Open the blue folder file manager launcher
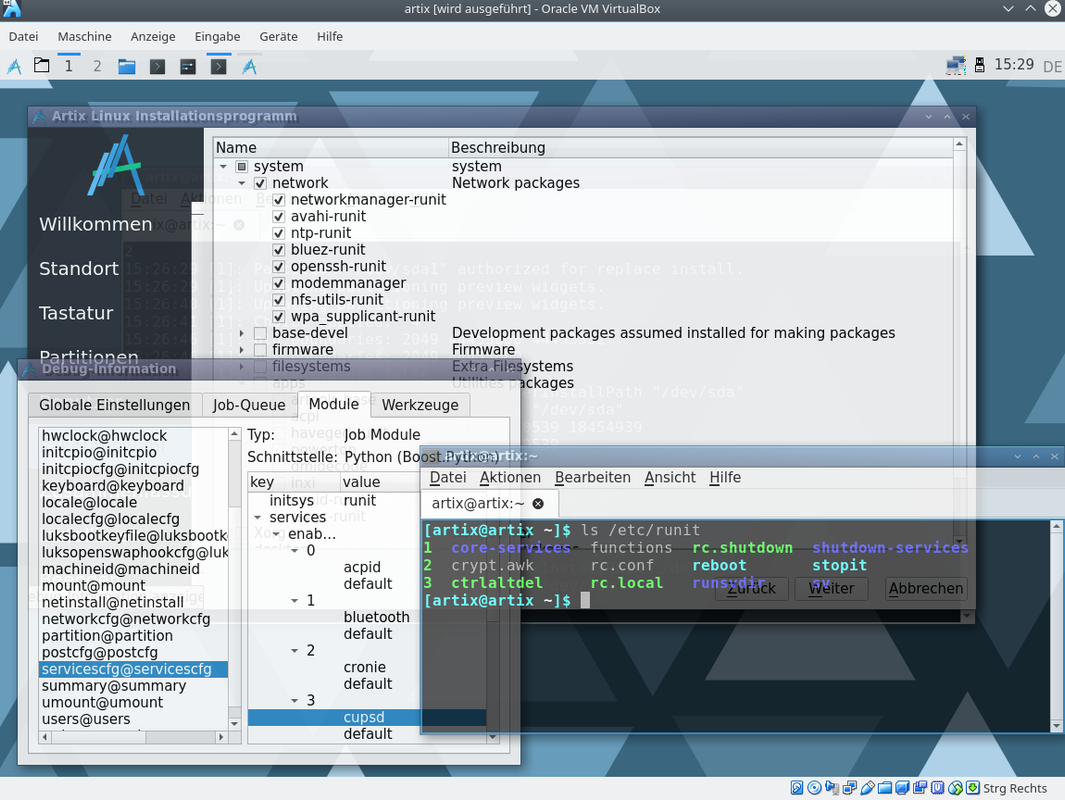The height and width of the screenshot is (800, 1065). click(126, 67)
